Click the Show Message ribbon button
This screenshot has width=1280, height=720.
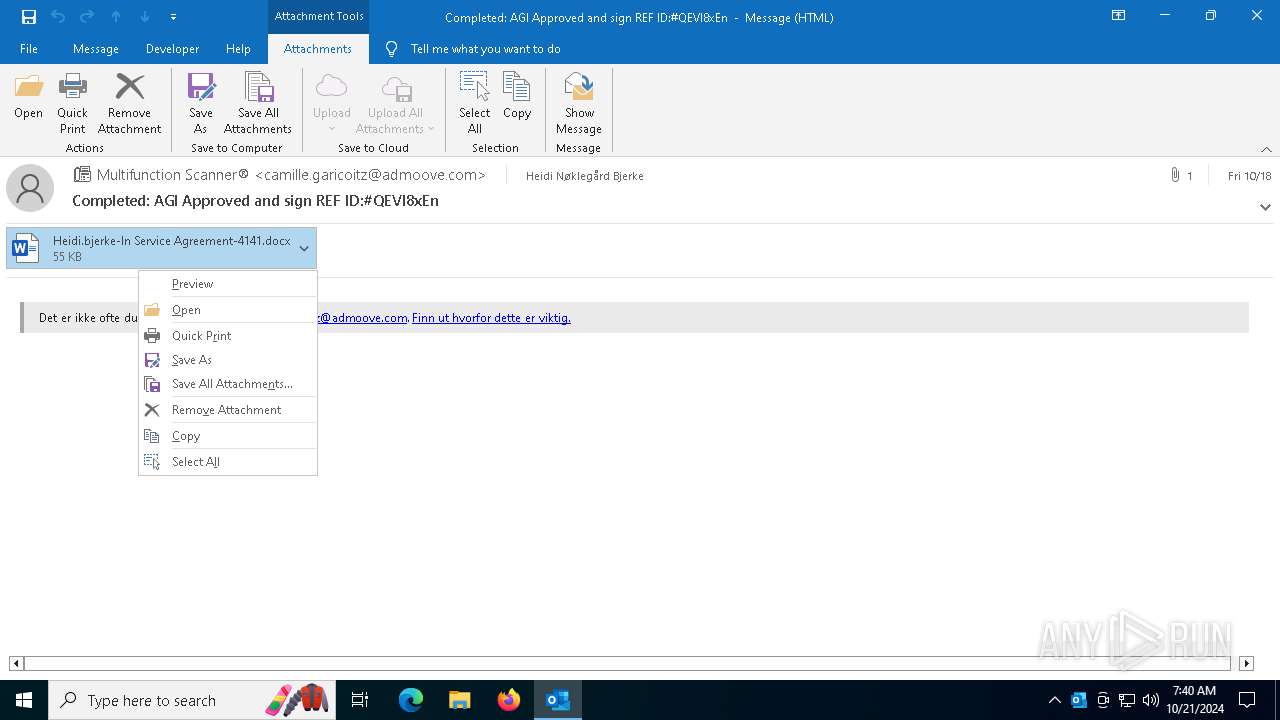pyautogui.click(x=579, y=104)
